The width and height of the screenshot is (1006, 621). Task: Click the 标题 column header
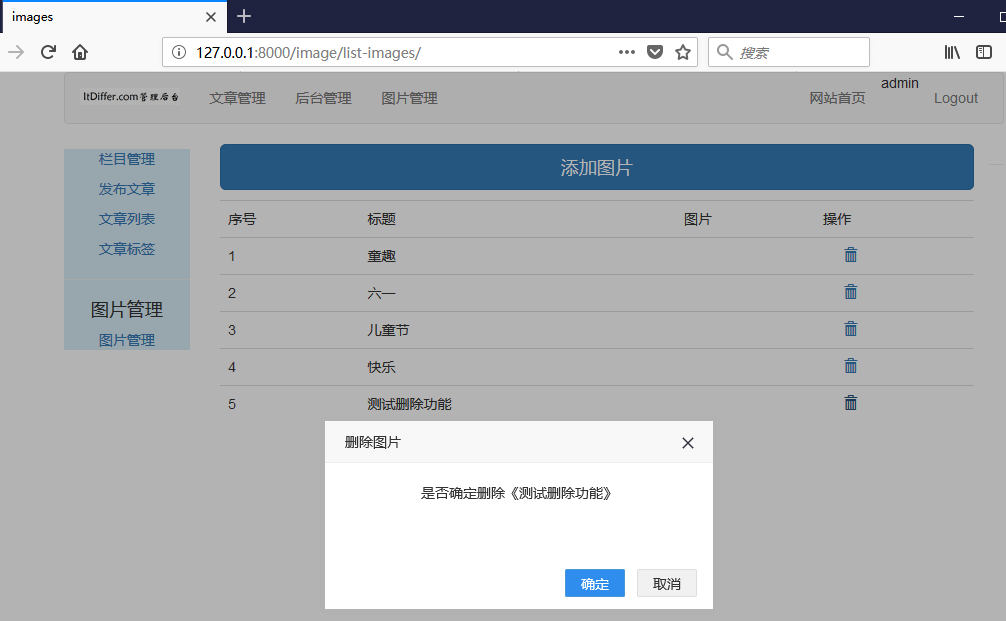pyautogui.click(x=382, y=219)
